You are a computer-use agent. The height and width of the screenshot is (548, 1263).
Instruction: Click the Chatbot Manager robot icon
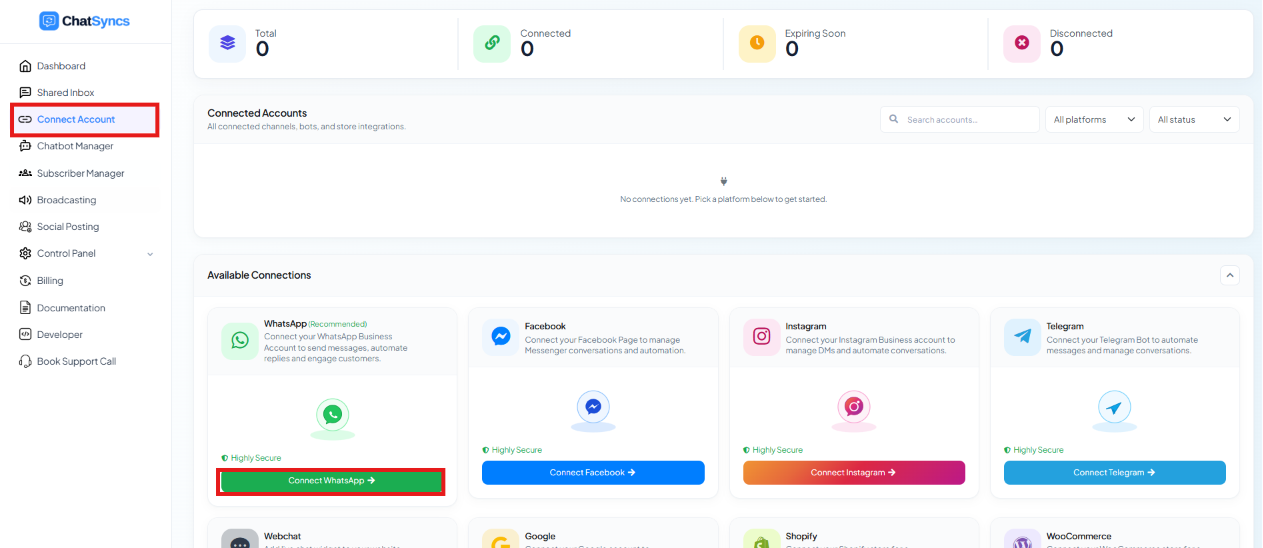pos(25,146)
